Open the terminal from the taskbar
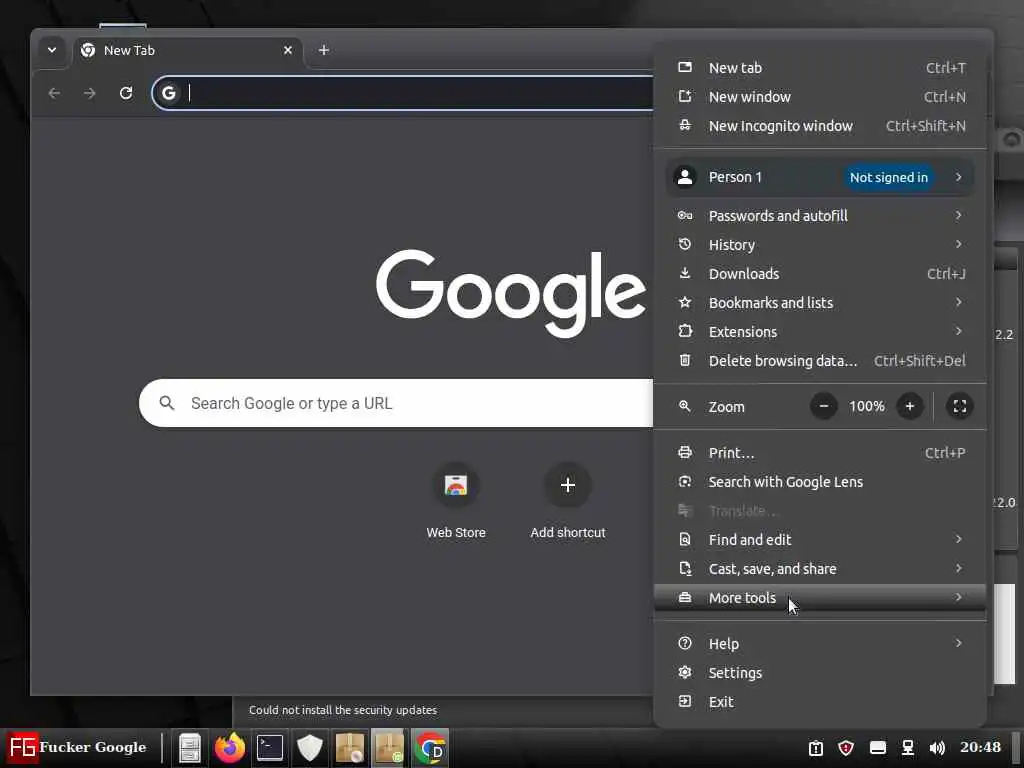1024x768 pixels. 270,748
